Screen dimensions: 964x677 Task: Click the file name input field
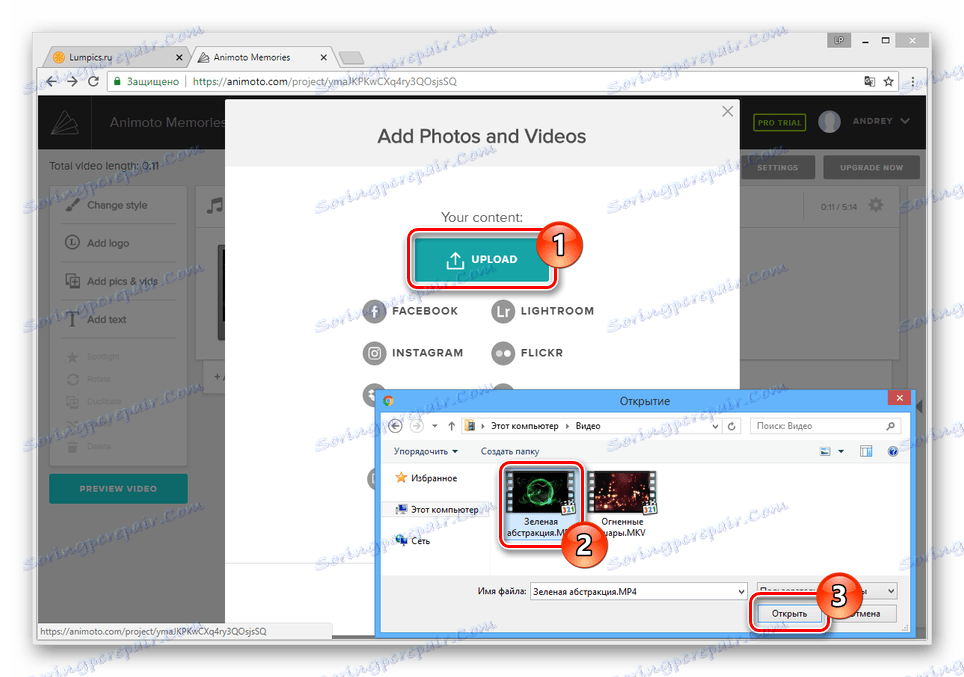[633, 592]
